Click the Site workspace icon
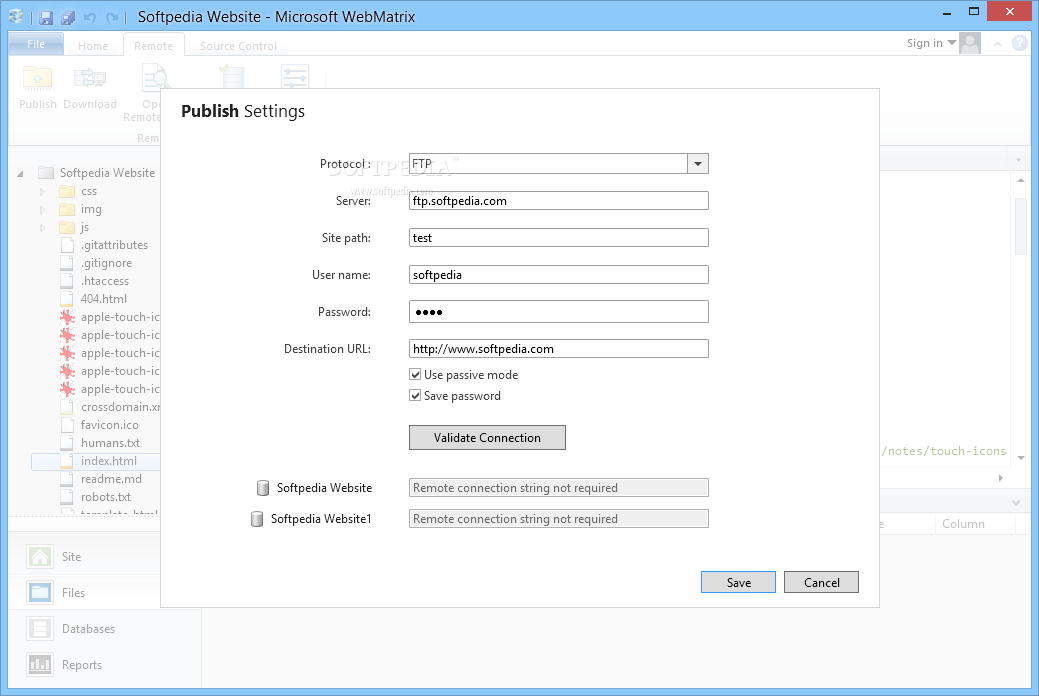The image size is (1039, 696). tap(40, 556)
